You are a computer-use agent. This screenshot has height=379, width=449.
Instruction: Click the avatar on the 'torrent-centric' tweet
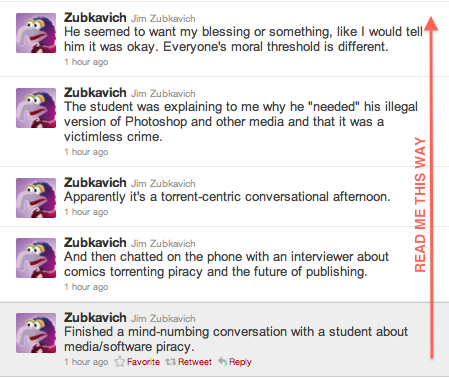pyautogui.click(x=36, y=198)
